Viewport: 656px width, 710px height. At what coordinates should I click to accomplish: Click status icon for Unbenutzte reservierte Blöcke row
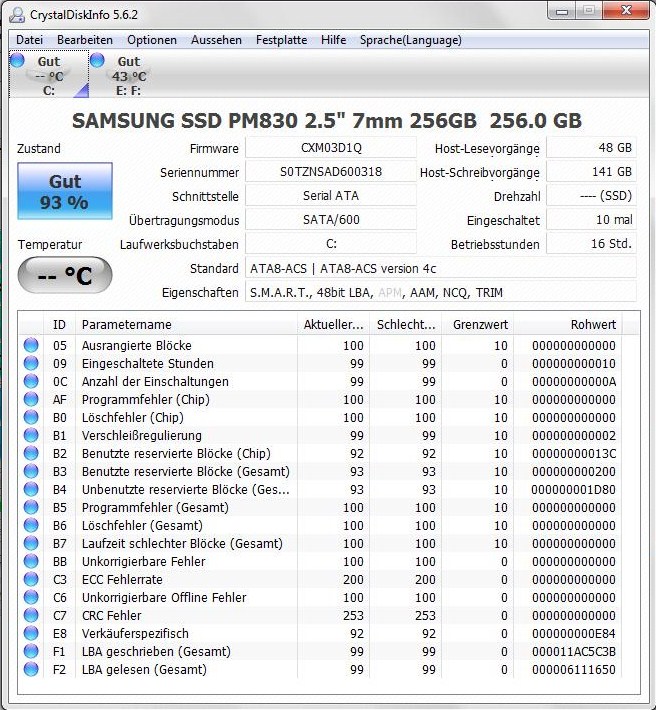coord(31,489)
